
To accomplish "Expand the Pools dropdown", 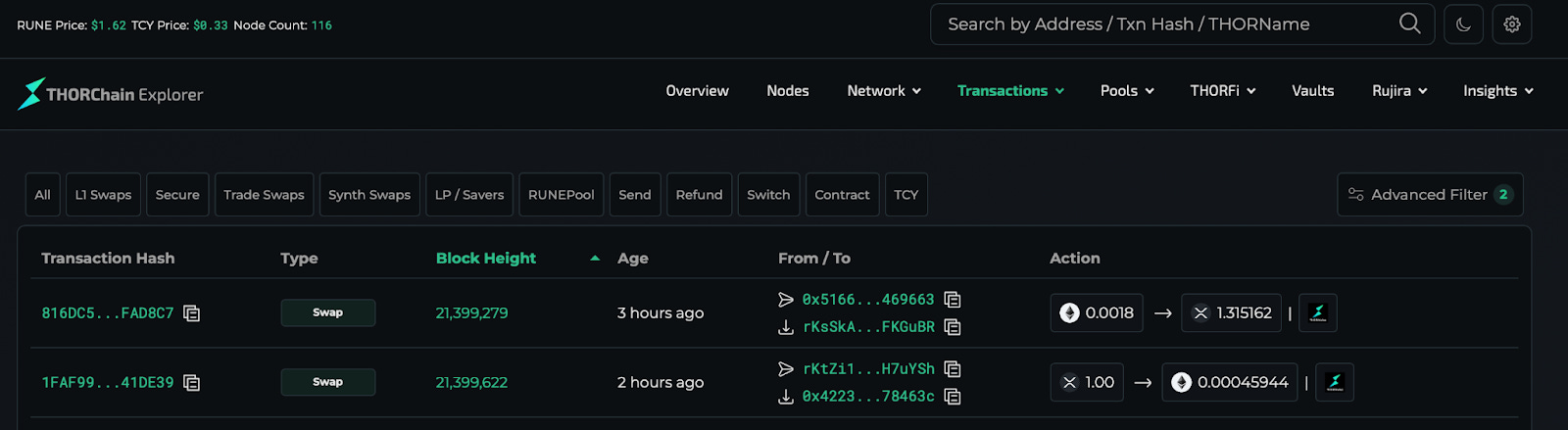I will pyautogui.click(x=1127, y=91).
